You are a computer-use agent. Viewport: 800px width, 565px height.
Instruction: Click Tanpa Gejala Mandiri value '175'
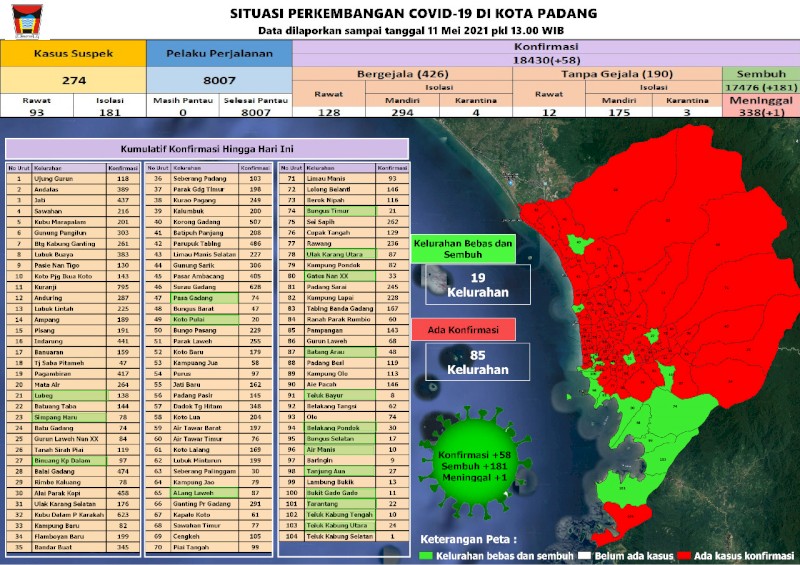pyautogui.click(x=619, y=112)
